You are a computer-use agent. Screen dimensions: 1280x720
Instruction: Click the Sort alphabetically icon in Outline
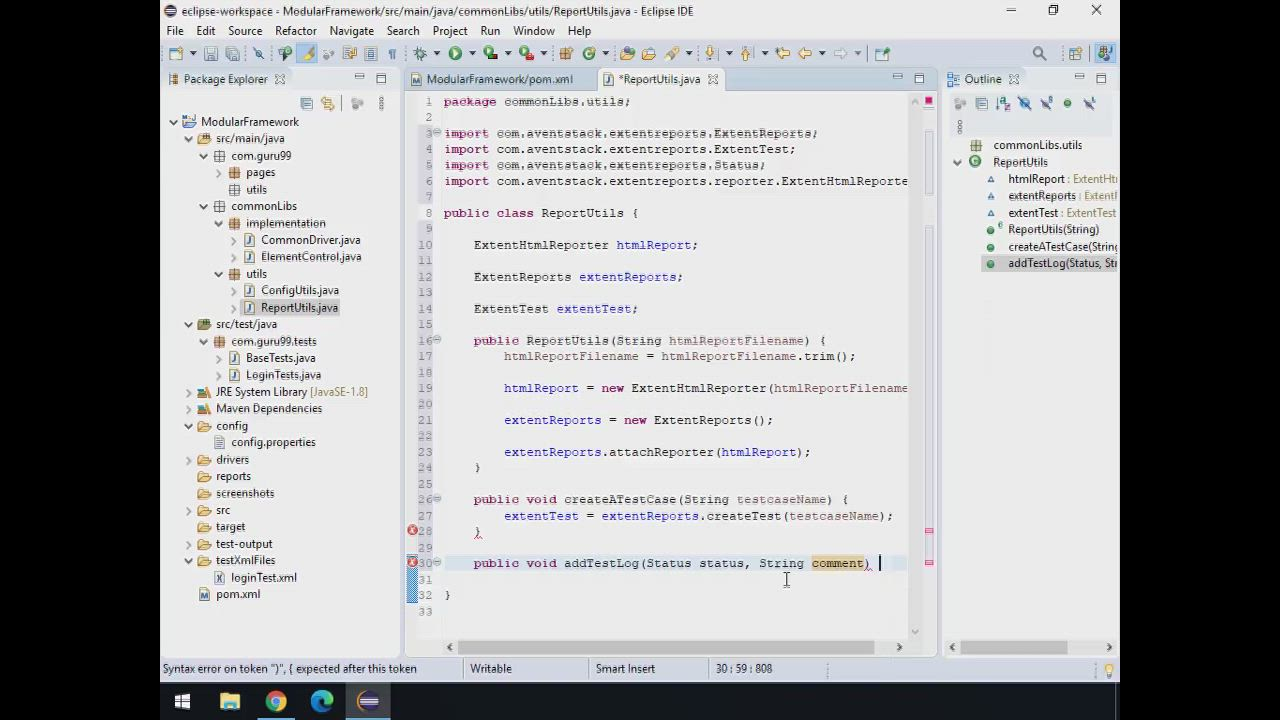click(x=1003, y=103)
